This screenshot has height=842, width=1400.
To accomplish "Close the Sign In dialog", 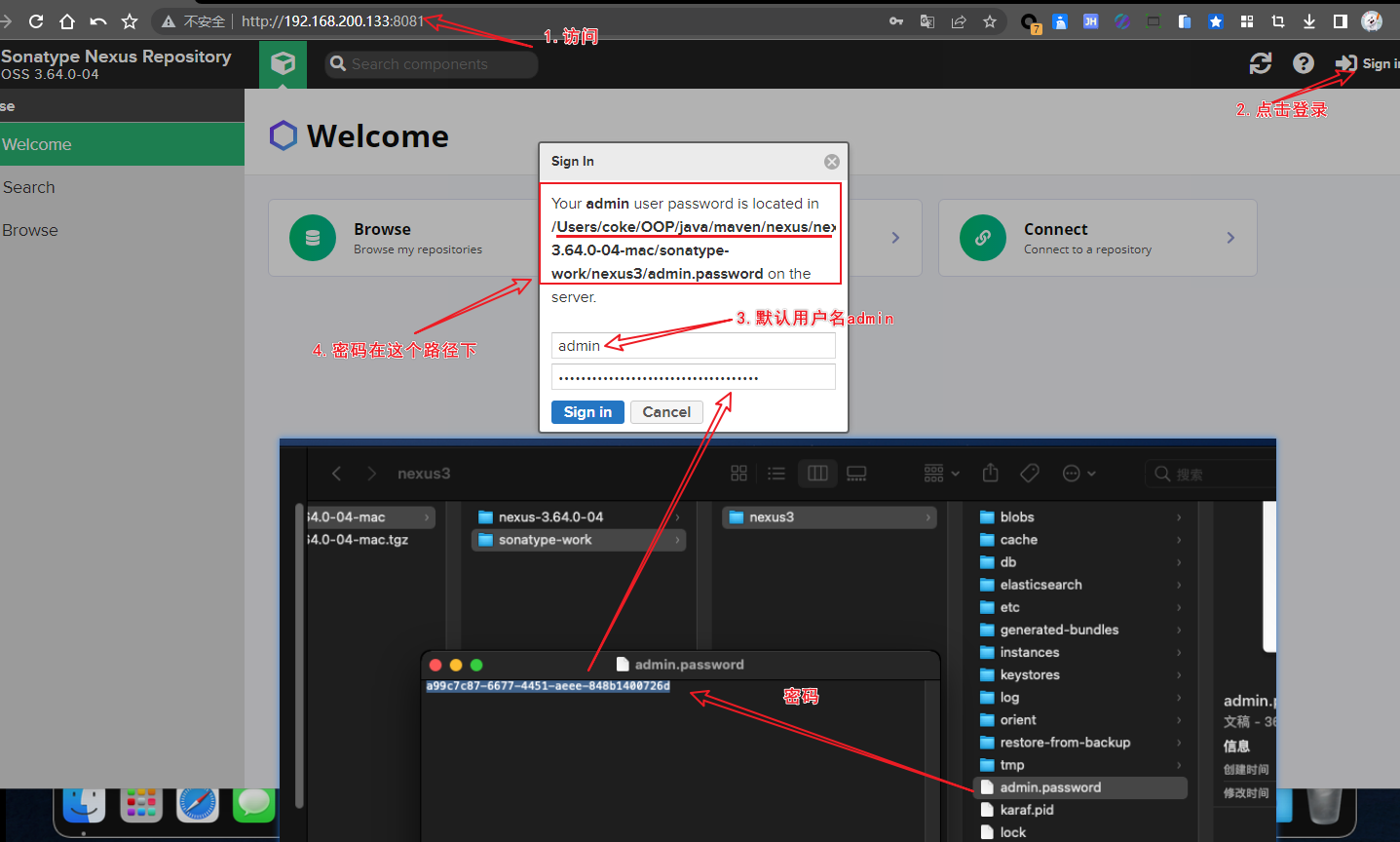I will [832, 162].
